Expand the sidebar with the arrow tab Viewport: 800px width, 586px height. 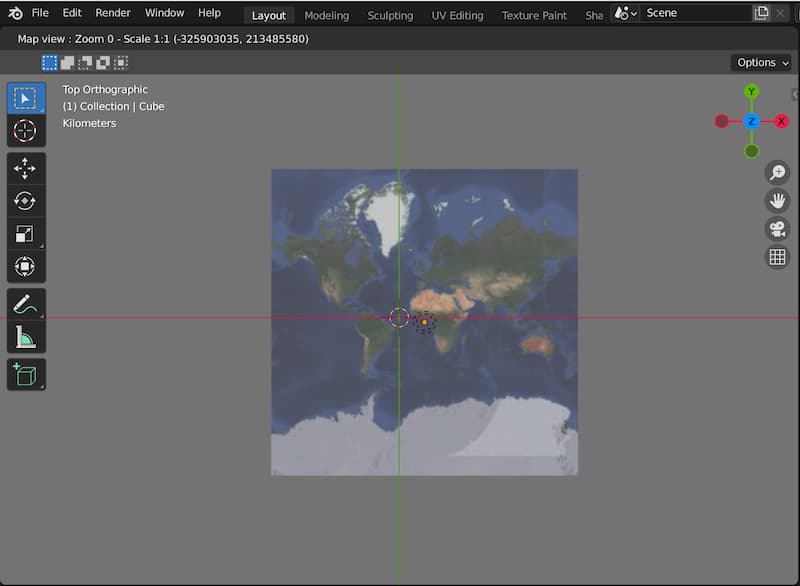click(794, 94)
